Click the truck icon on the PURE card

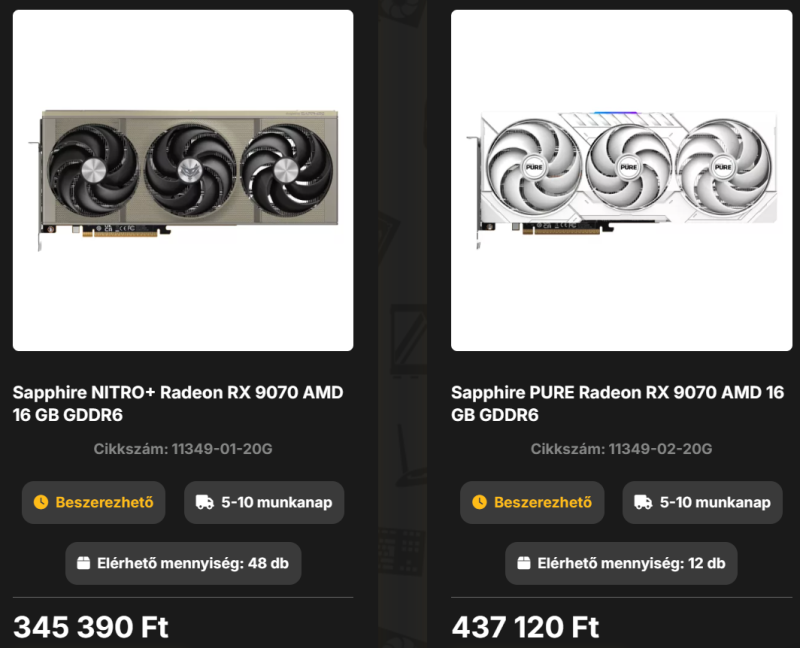pyautogui.click(x=643, y=502)
